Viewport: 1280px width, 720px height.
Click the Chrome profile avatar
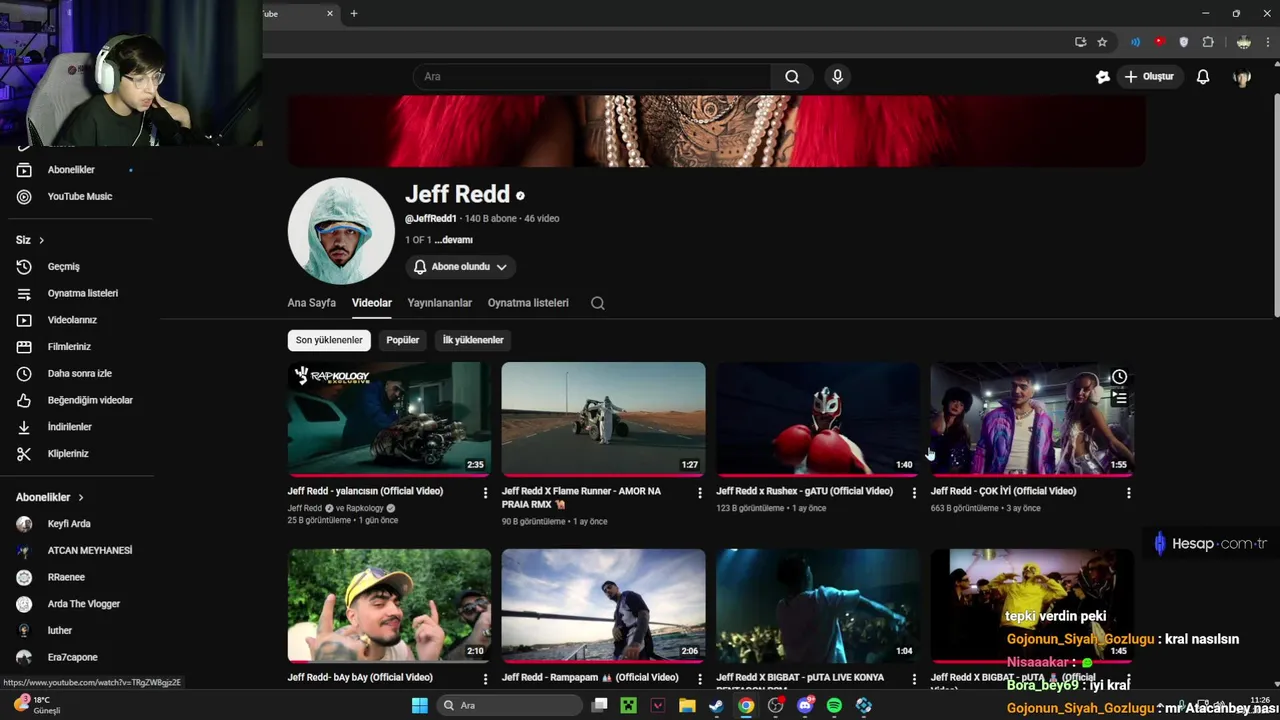[x=1244, y=42]
